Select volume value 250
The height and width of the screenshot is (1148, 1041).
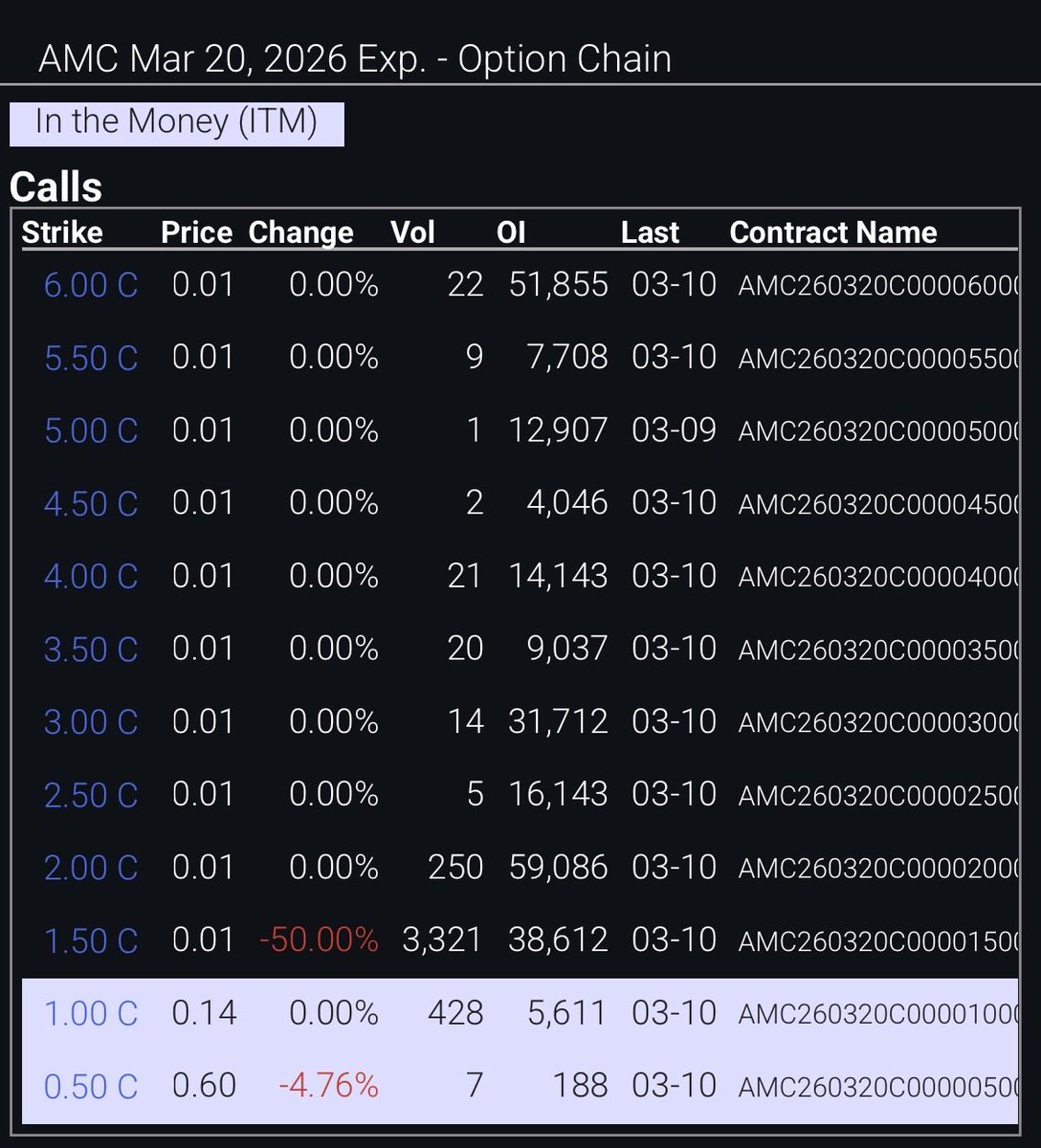click(x=455, y=868)
